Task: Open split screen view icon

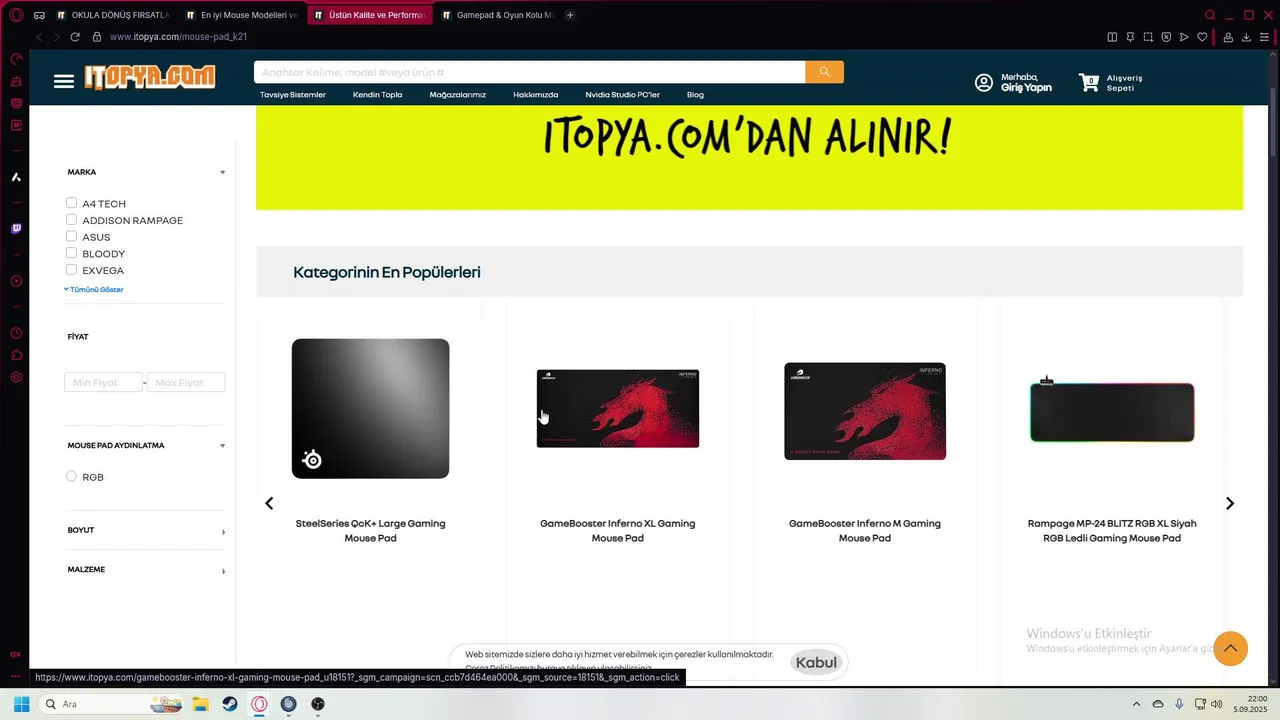Action: pos(1112,37)
